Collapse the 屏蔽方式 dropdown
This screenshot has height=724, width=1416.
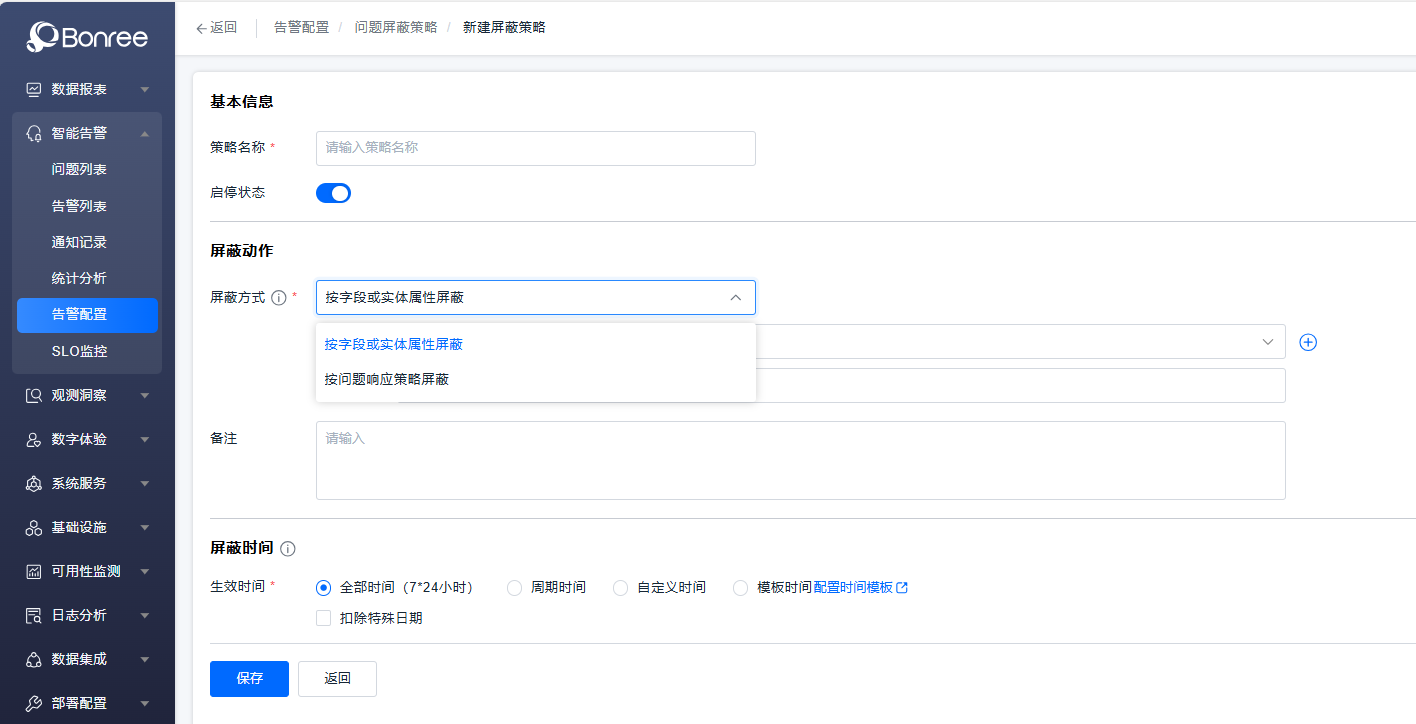coord(733,297)
